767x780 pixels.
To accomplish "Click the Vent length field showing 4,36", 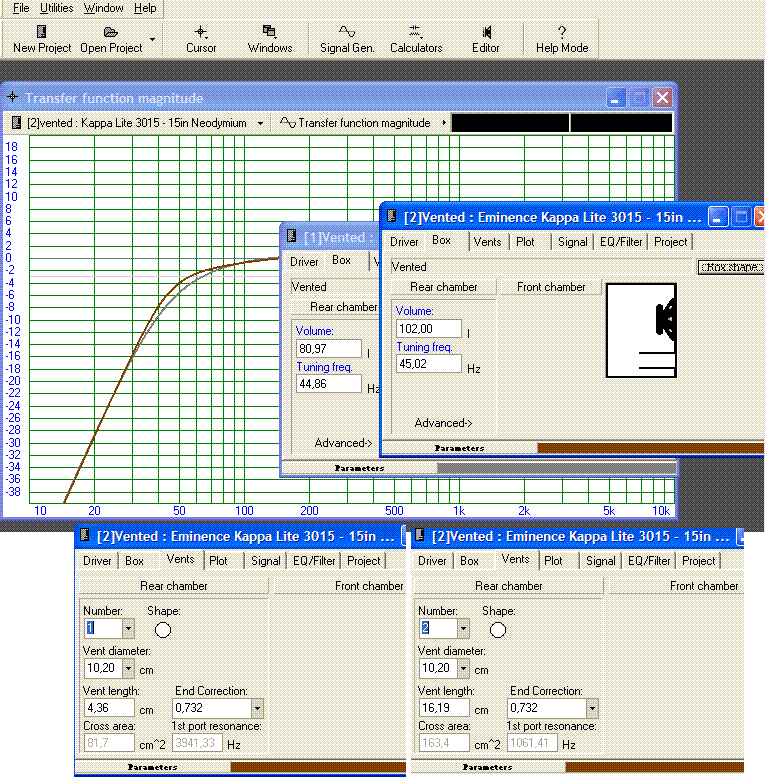I will 109,707.
